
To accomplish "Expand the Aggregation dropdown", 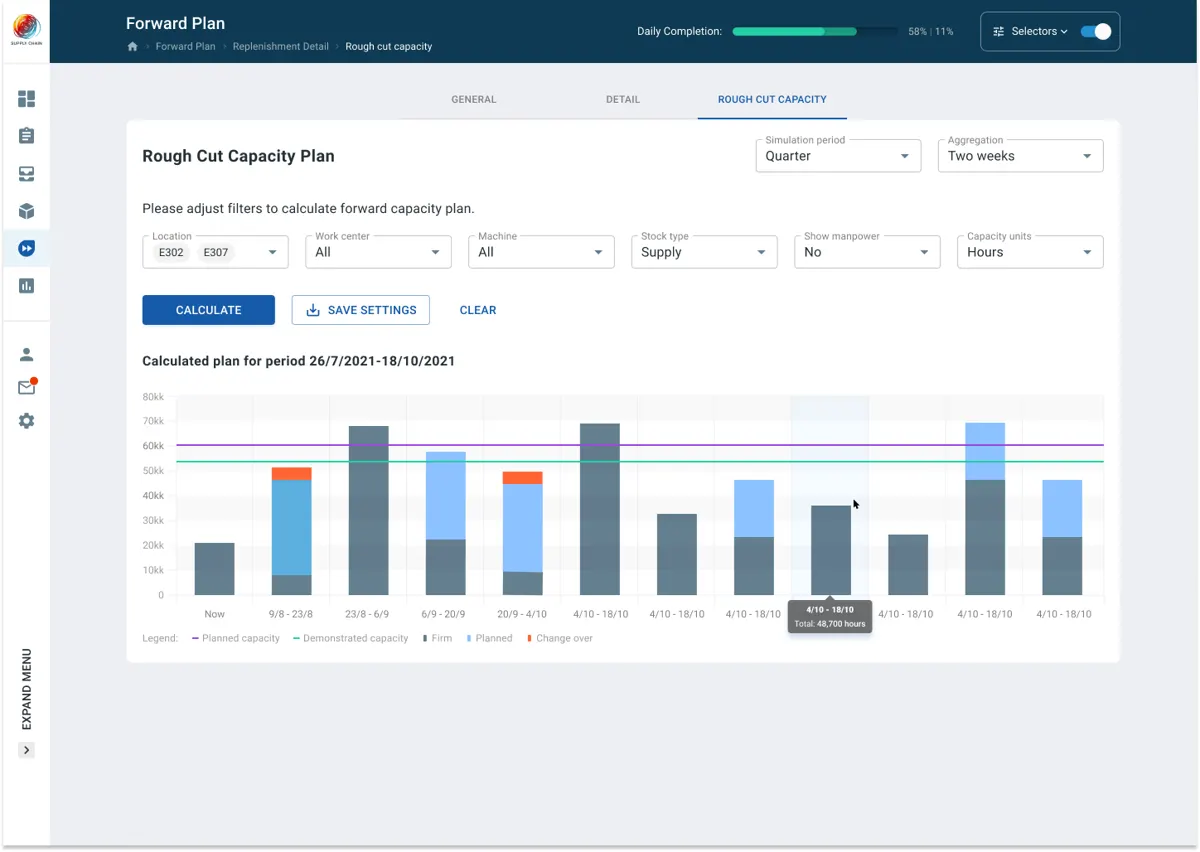I will [x=1020, y=156].
